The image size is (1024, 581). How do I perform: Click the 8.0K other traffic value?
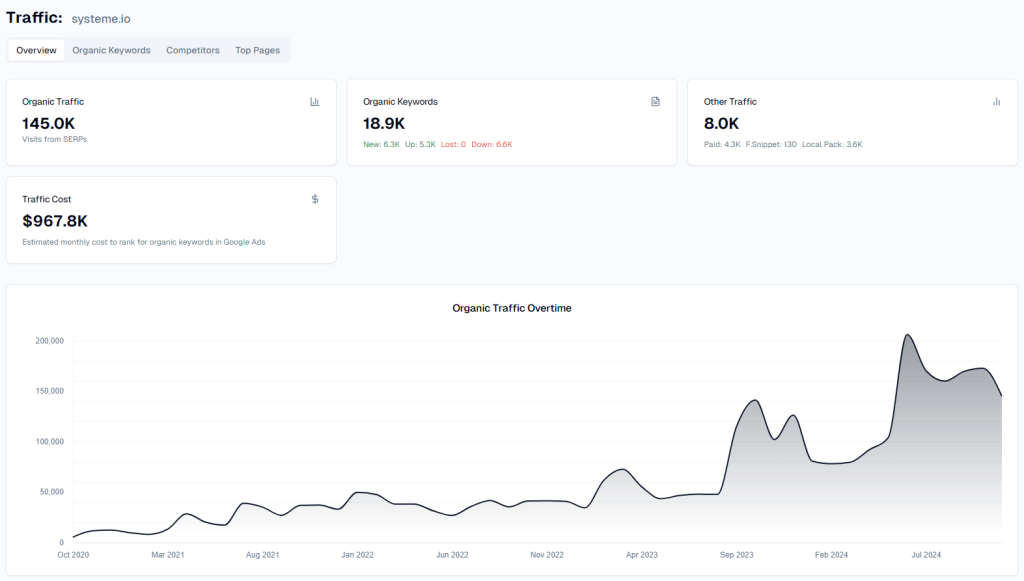tap(721, 123)
